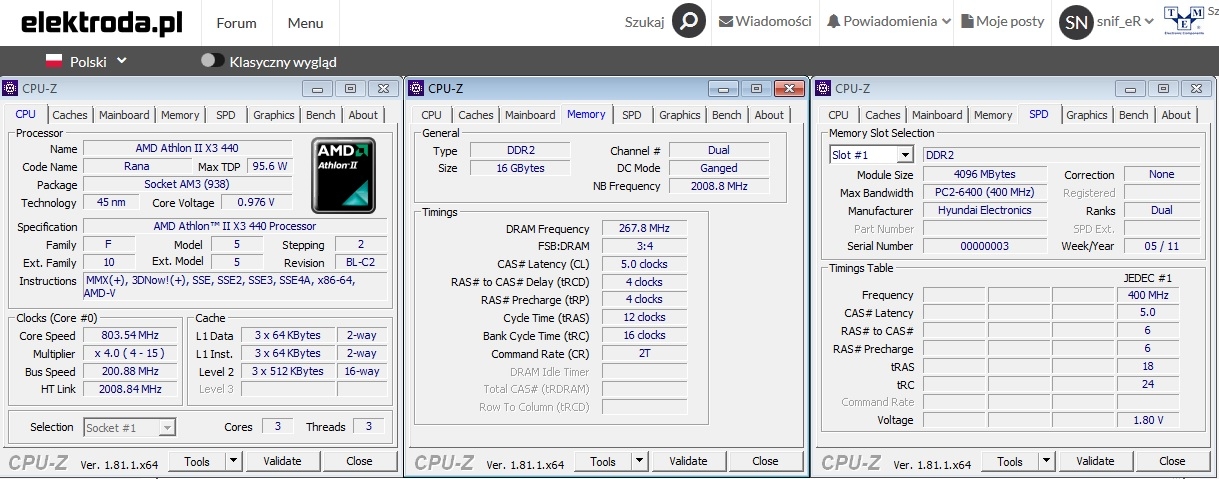Open Tools dropdown arrow in middle CPU-Z window
Image resolution: width=1219 pixels, height=479 pixels.
(x=640, y=461)
